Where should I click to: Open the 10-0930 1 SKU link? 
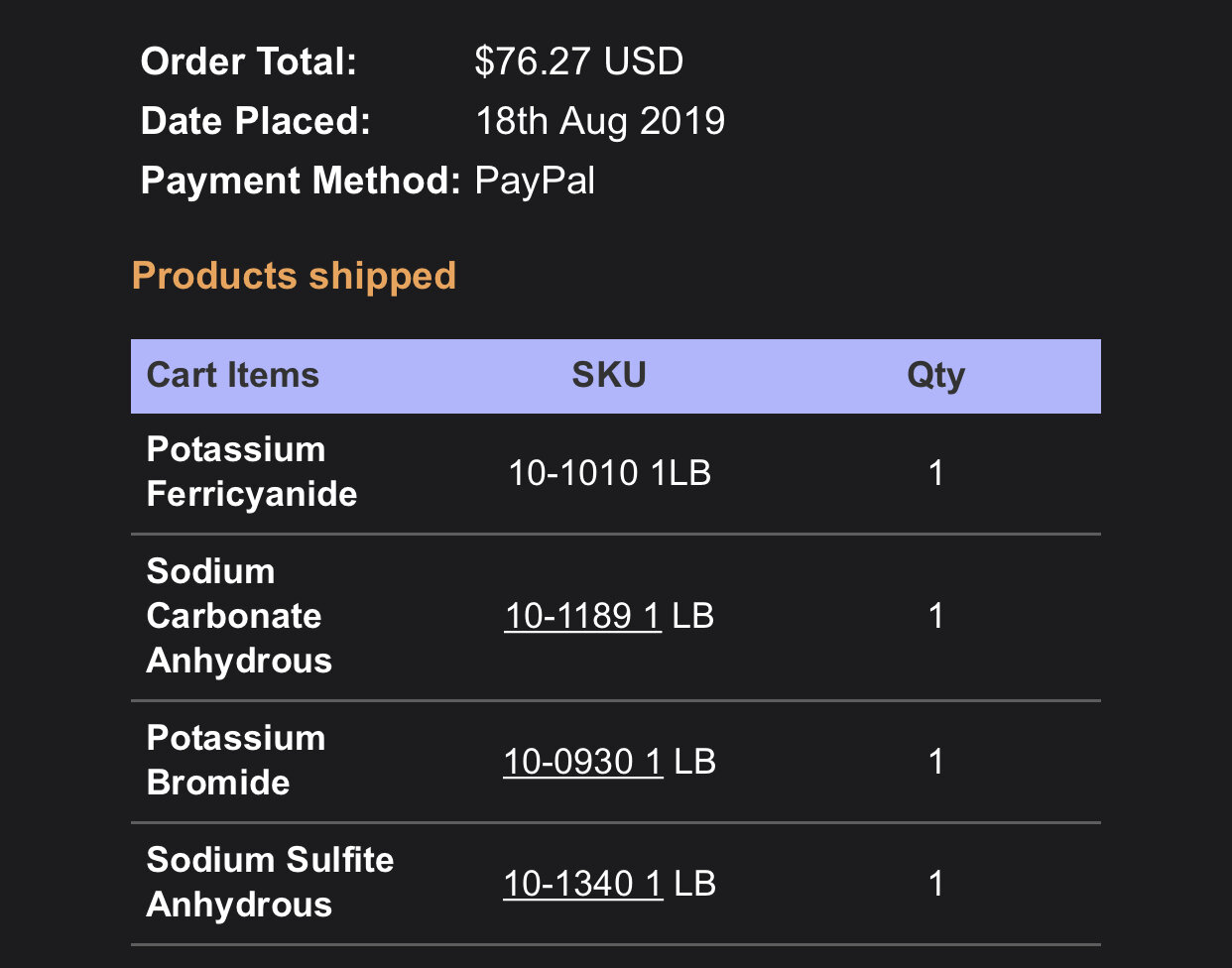tap(582, 762)
